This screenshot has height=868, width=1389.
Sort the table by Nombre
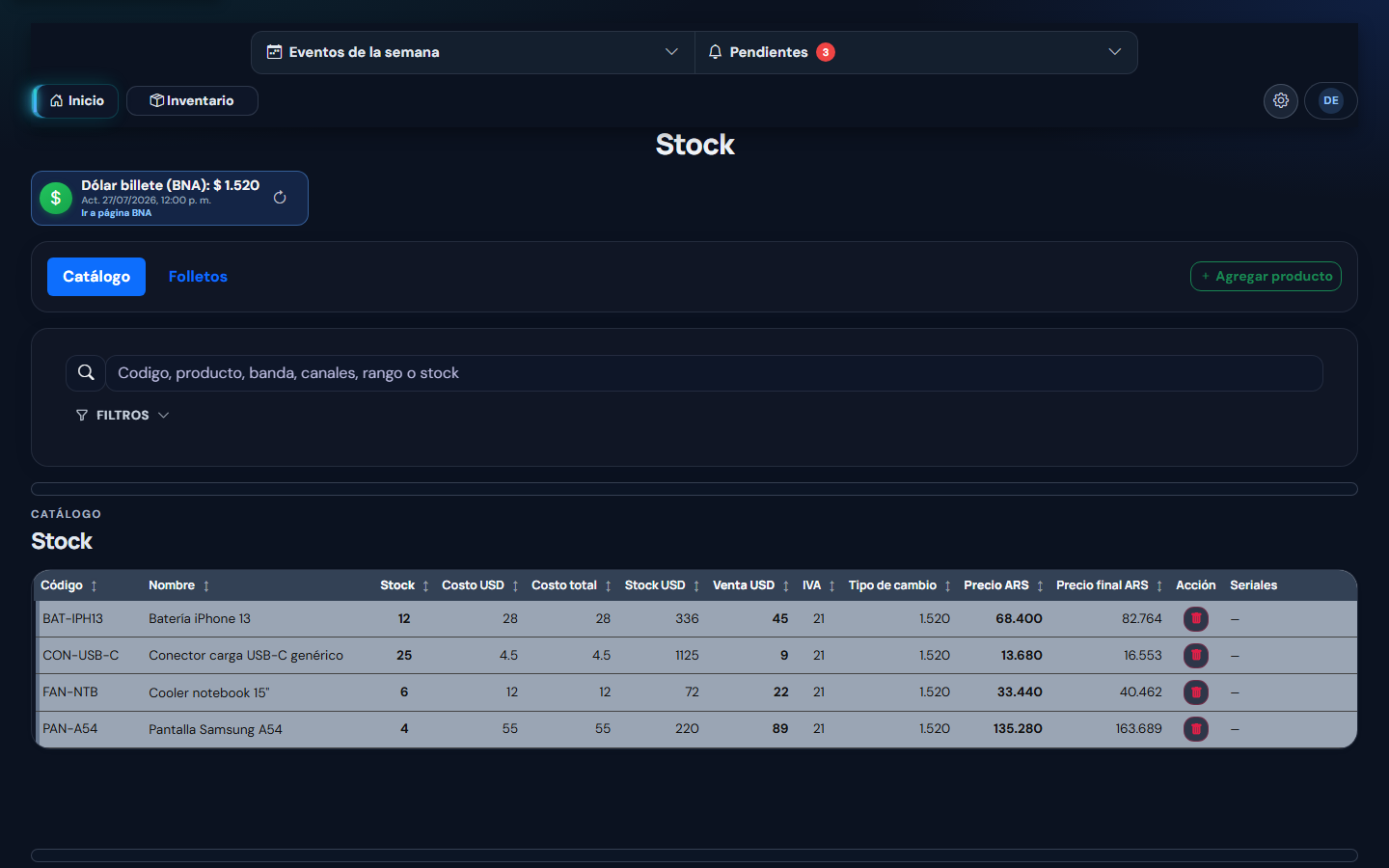click(x=206, y=585)
